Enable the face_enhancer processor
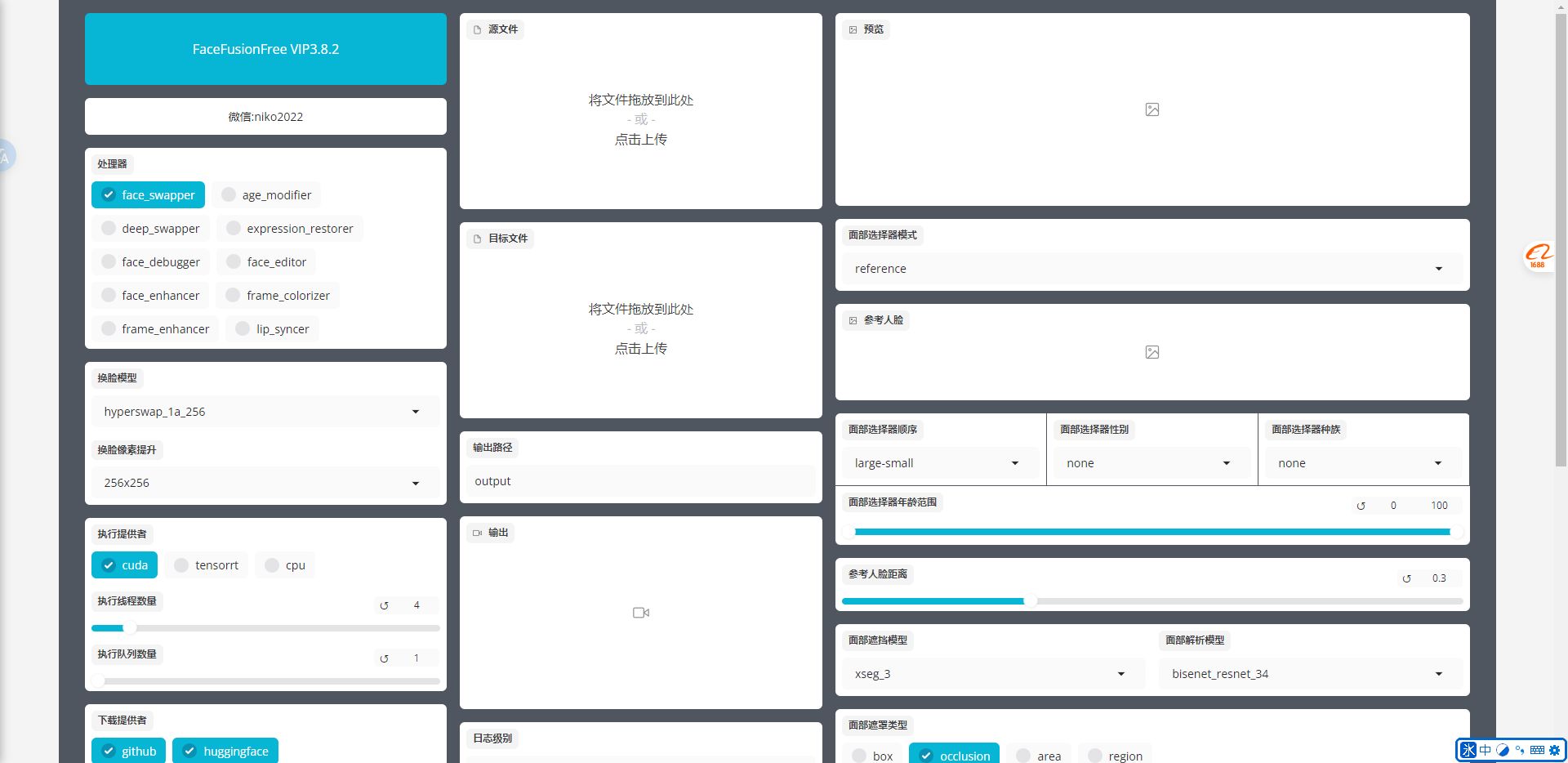1568x763 pixels. [x=150, y=296]
